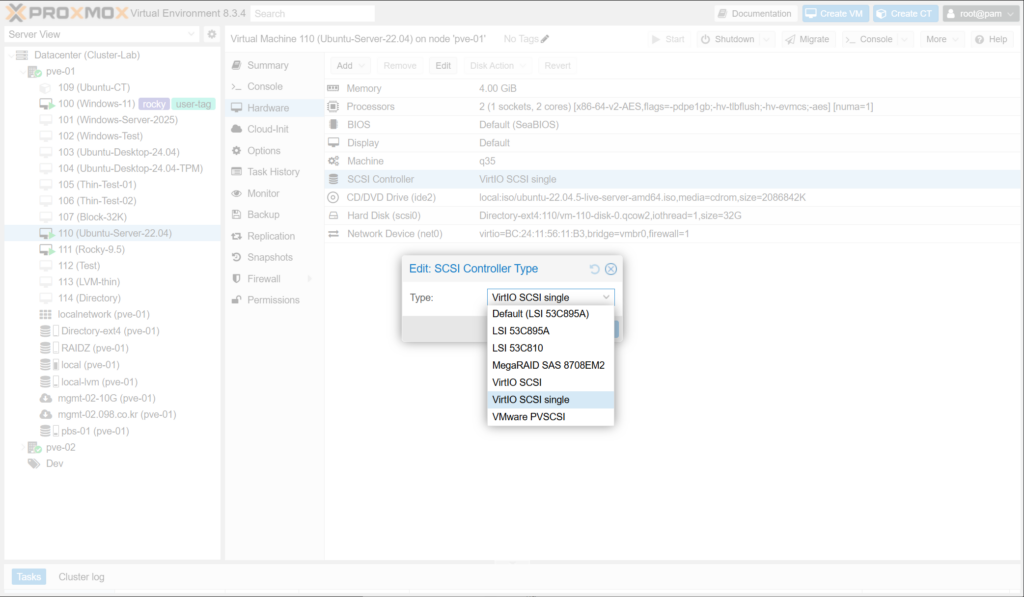
Task: Go to the Firewall menu item
Action: pos(264,279)
